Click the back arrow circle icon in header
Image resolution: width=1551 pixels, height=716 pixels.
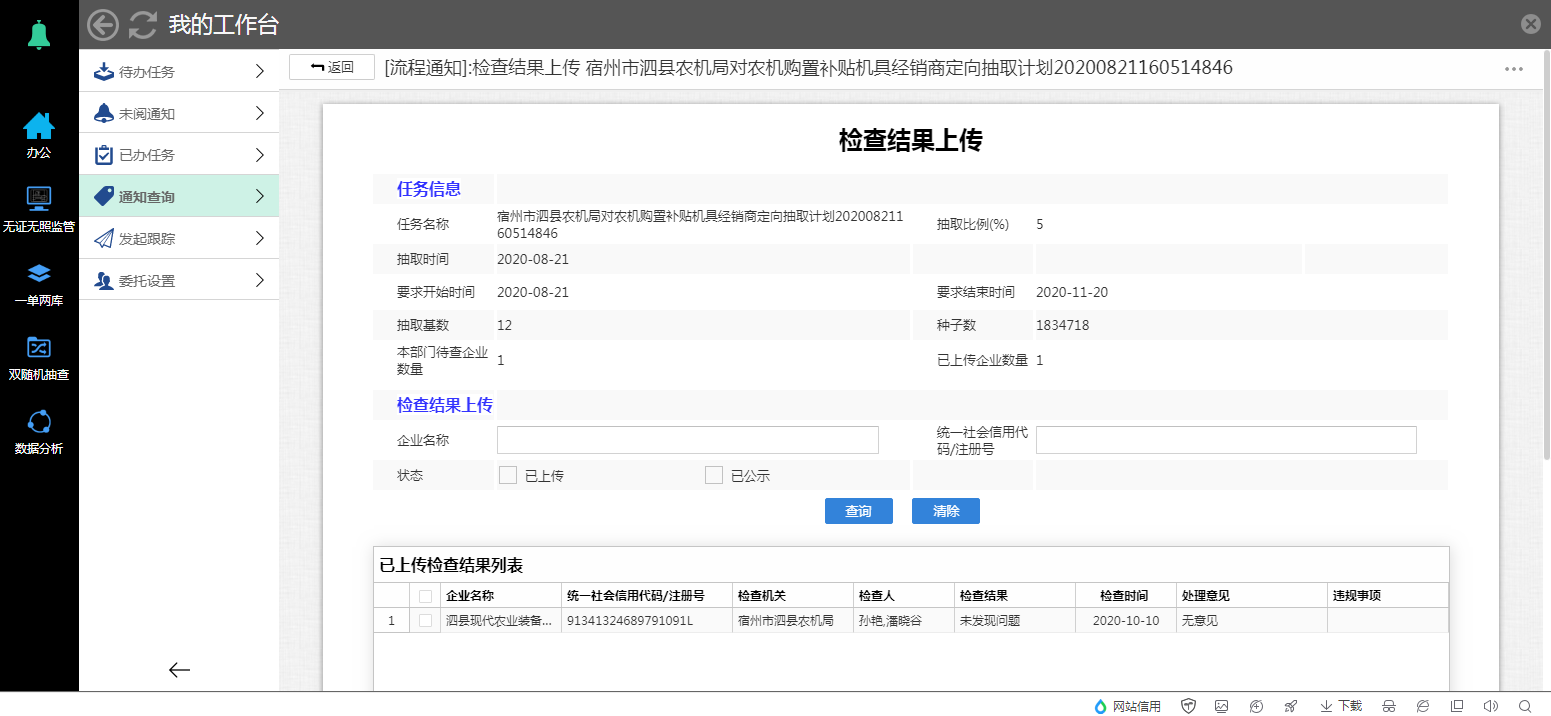pos(103,25)
